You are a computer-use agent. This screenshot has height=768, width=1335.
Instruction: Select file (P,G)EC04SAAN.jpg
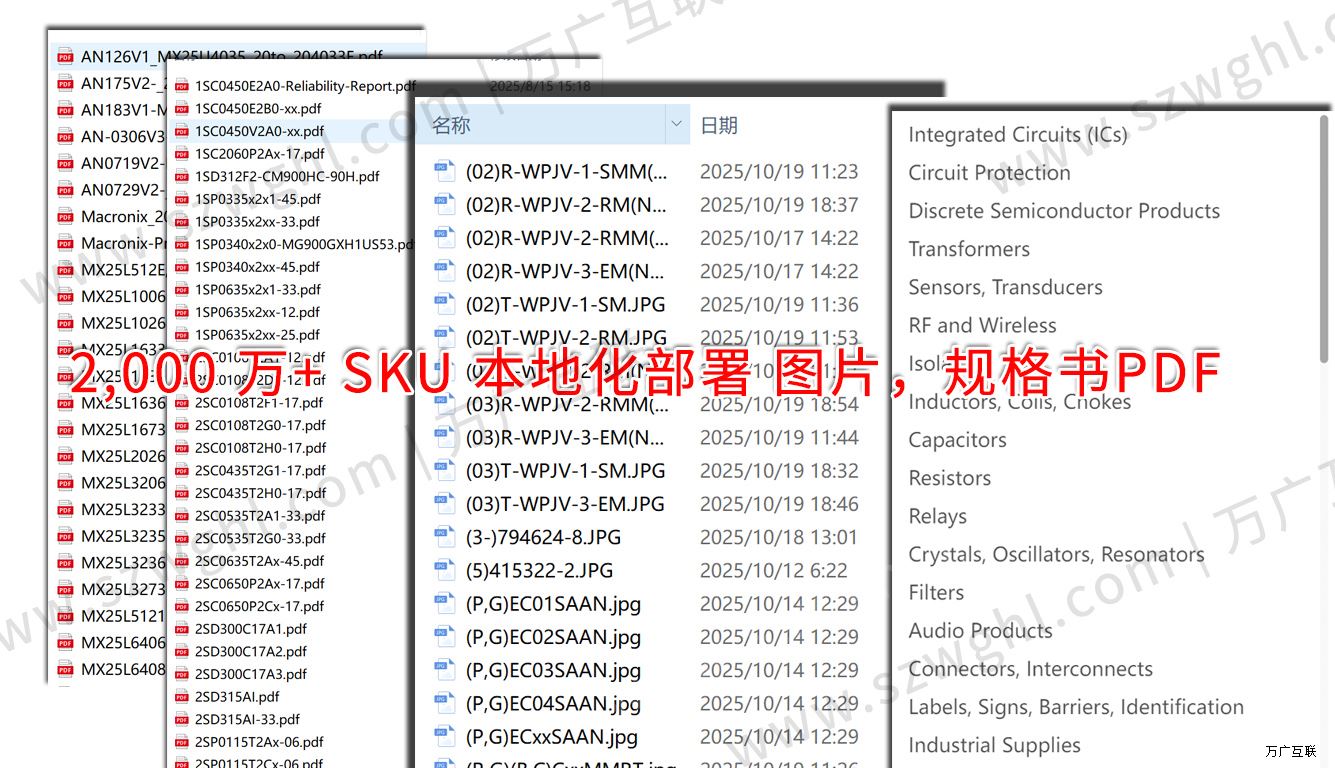[553, 704]
